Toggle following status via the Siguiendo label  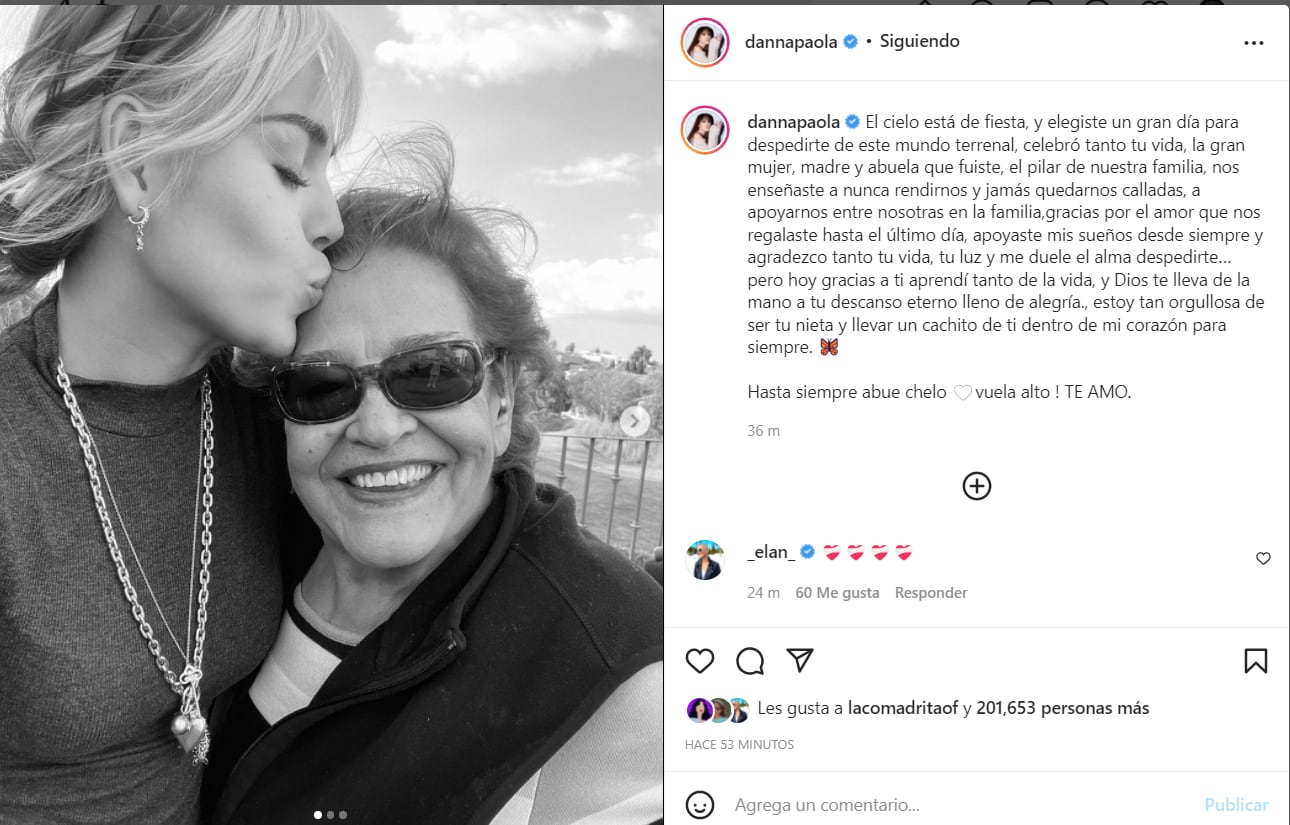coord(918,42)
